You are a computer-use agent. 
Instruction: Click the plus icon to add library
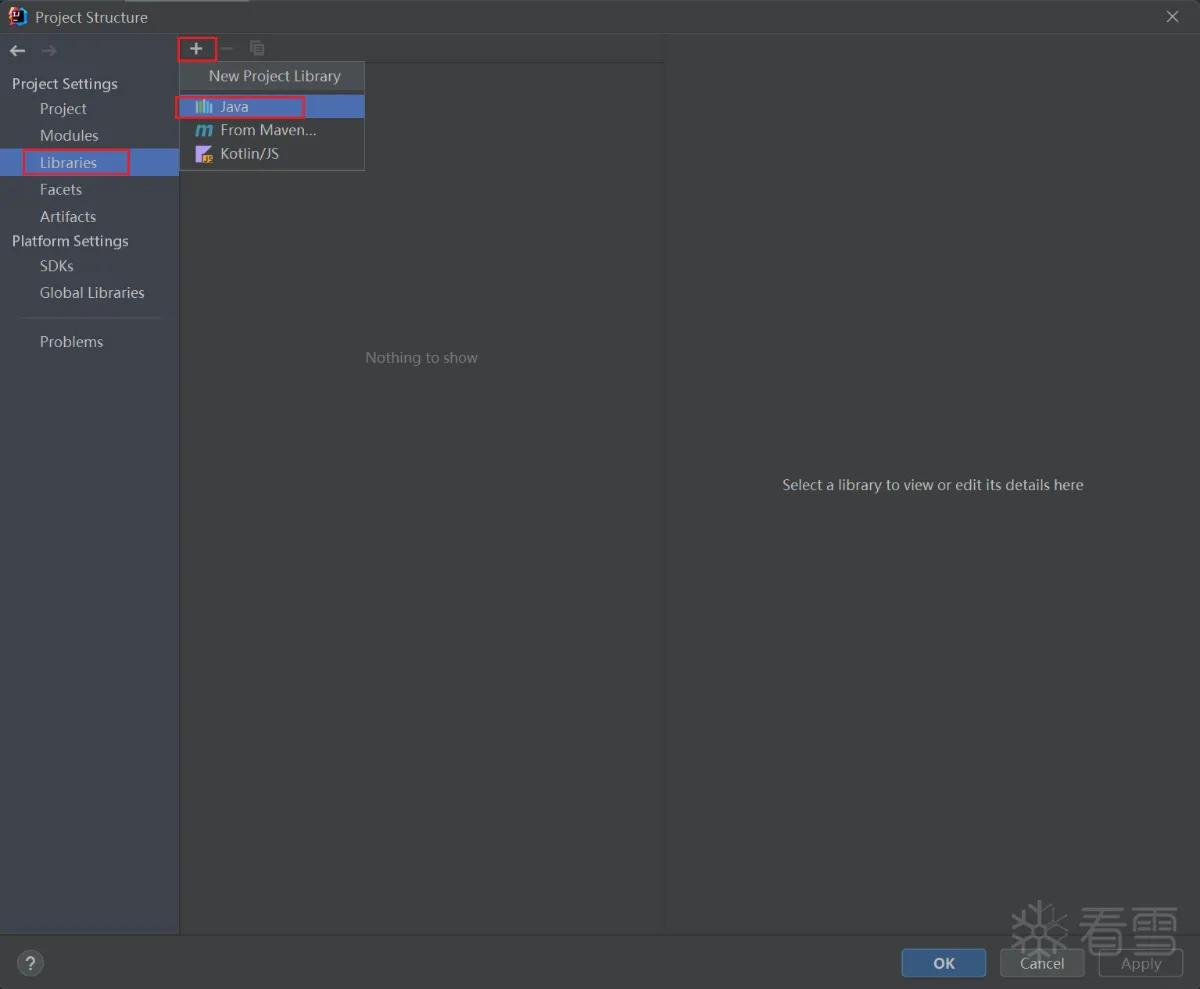(196, 48)
